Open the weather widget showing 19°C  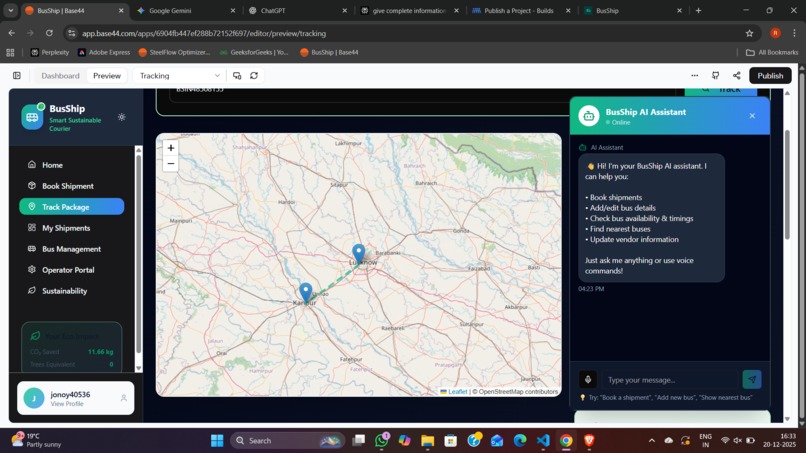pyautogui.click(x=36, y=440)
